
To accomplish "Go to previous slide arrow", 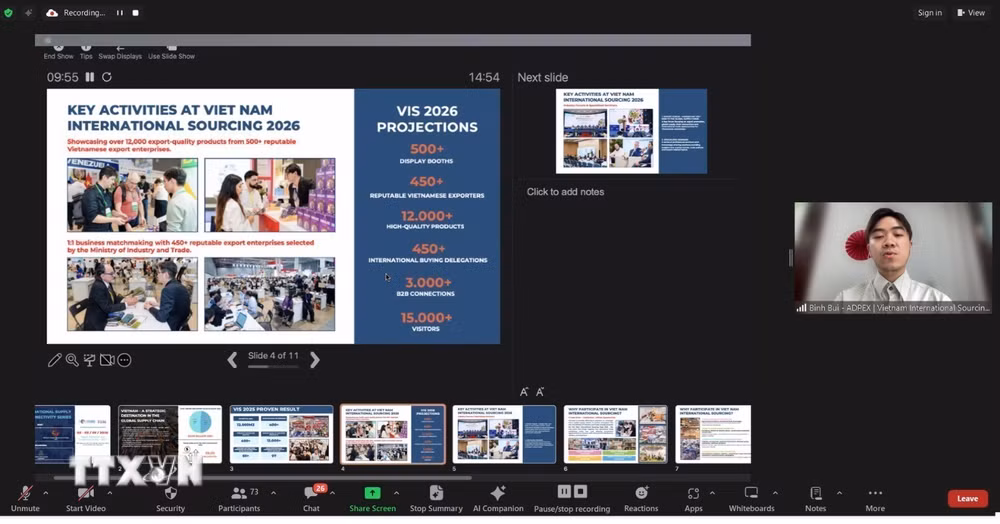I will coord(233,360).
